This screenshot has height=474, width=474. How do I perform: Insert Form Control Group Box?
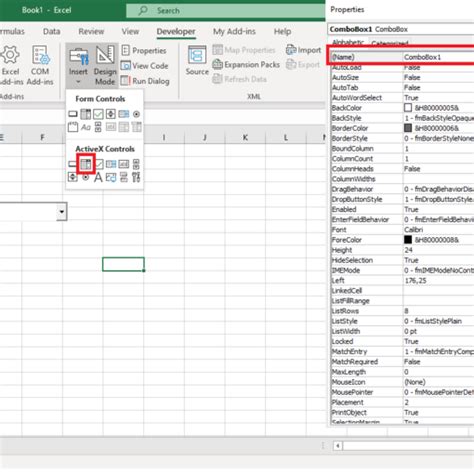point(73,127)
